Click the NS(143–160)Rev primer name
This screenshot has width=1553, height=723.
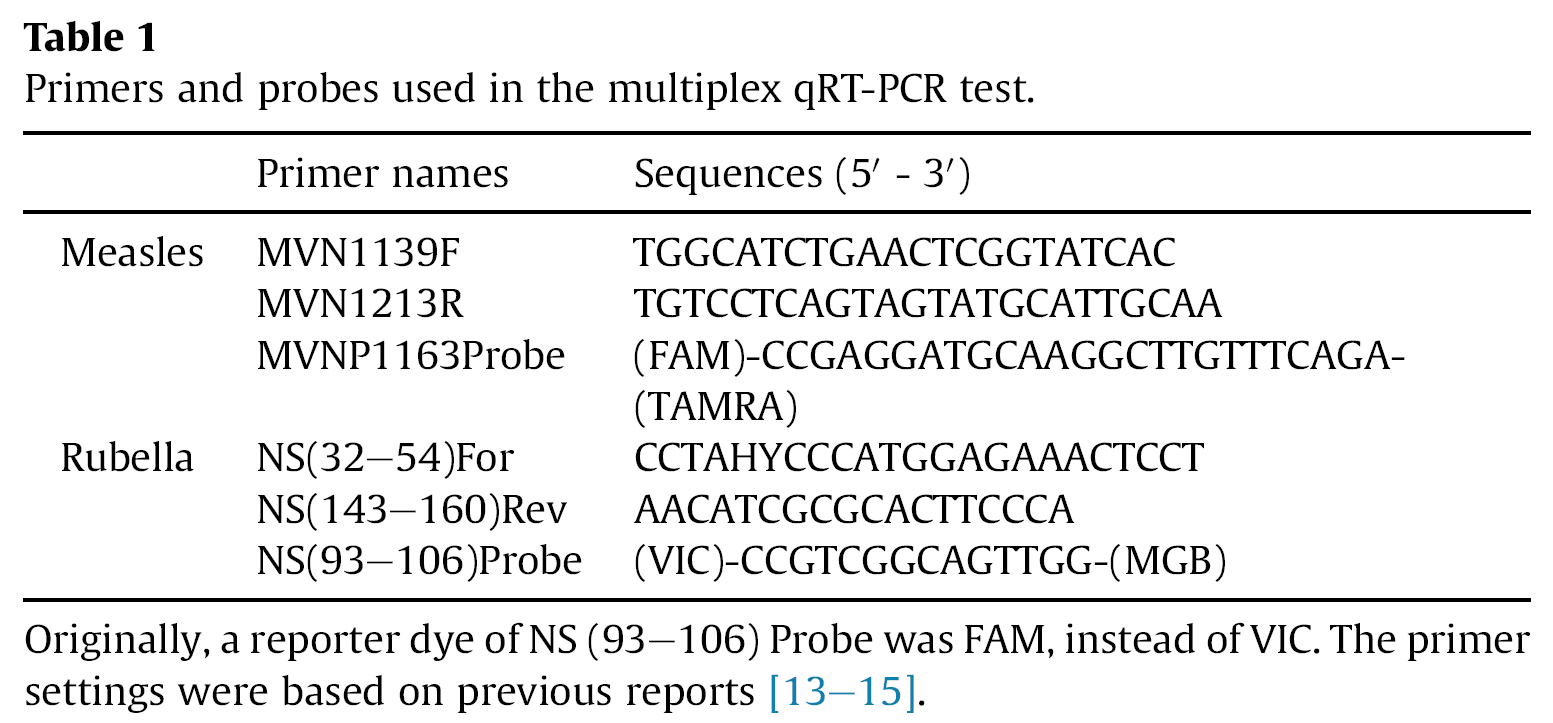pos(412,510)
